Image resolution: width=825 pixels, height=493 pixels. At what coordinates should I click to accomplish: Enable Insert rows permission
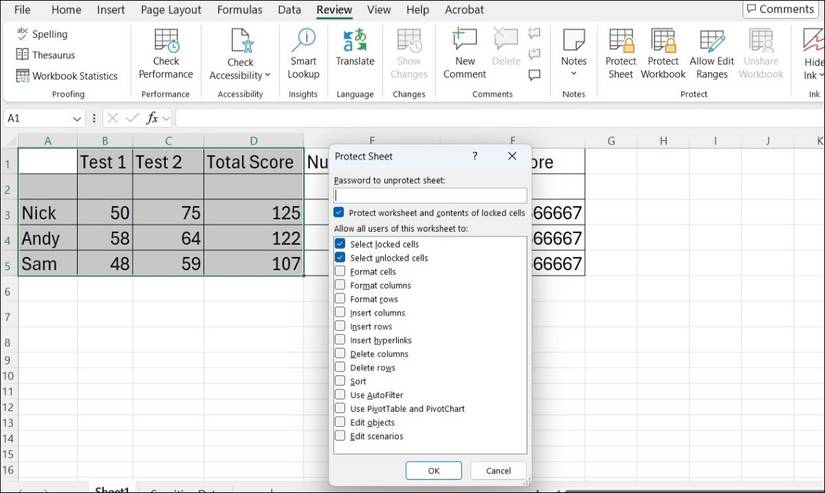[x=340, y=326]
